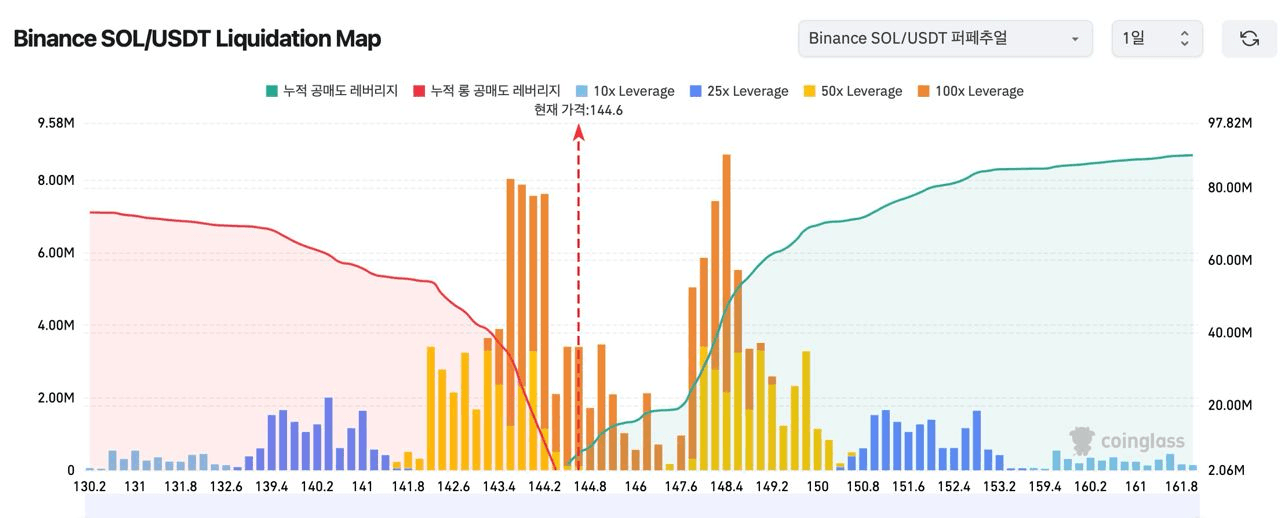Click the 80.00M right axis label
1280x518 pixels.
1230,187
